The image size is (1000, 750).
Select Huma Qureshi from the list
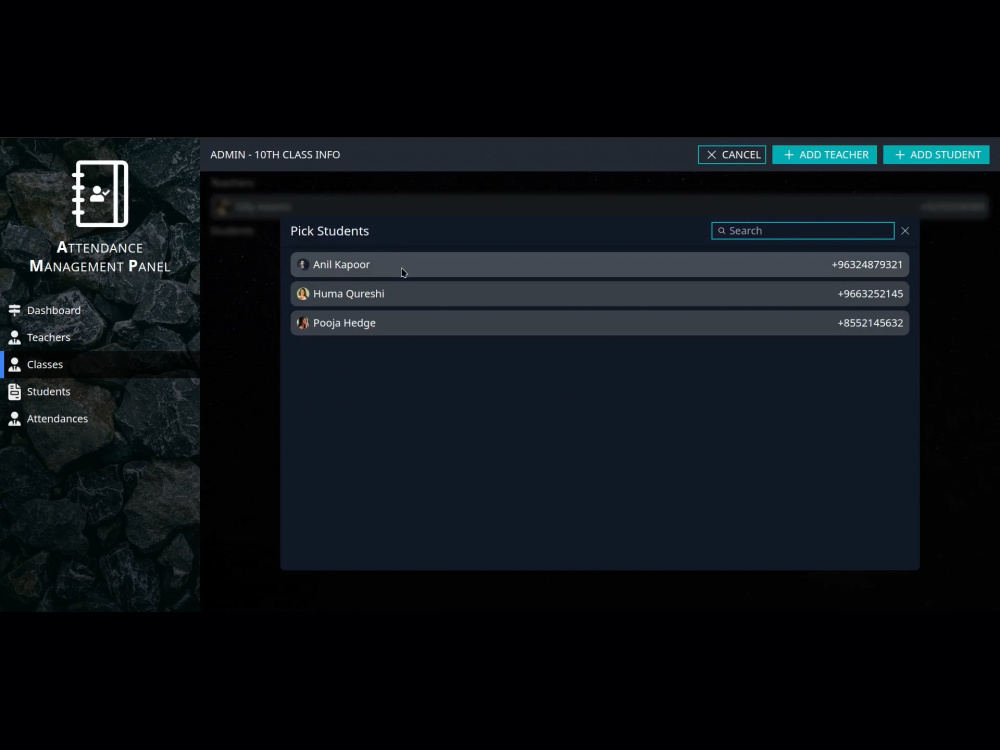pyautogui.click(x=599, y=294)
